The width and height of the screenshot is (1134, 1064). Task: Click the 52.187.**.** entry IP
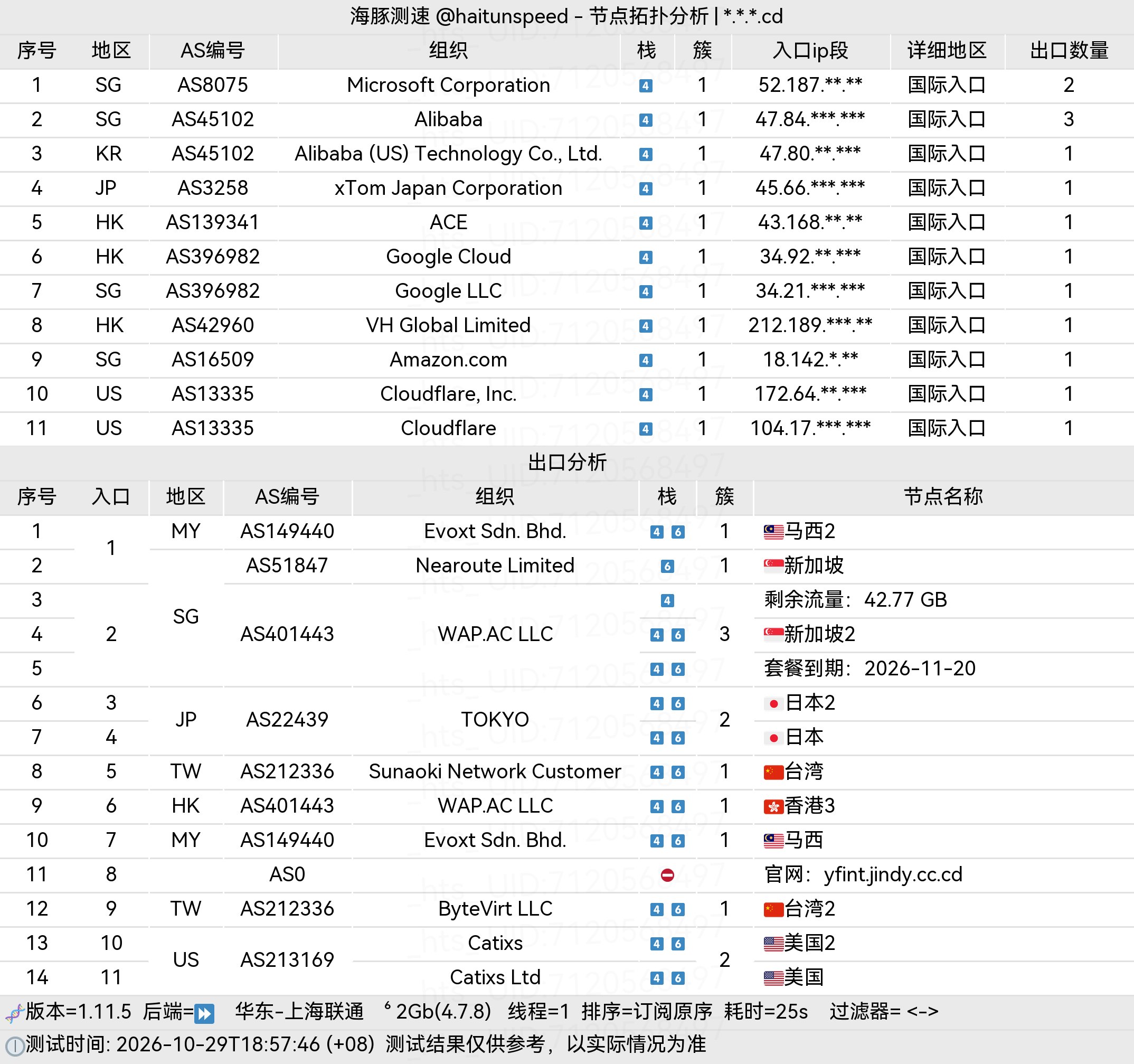[x=810, y=85]
